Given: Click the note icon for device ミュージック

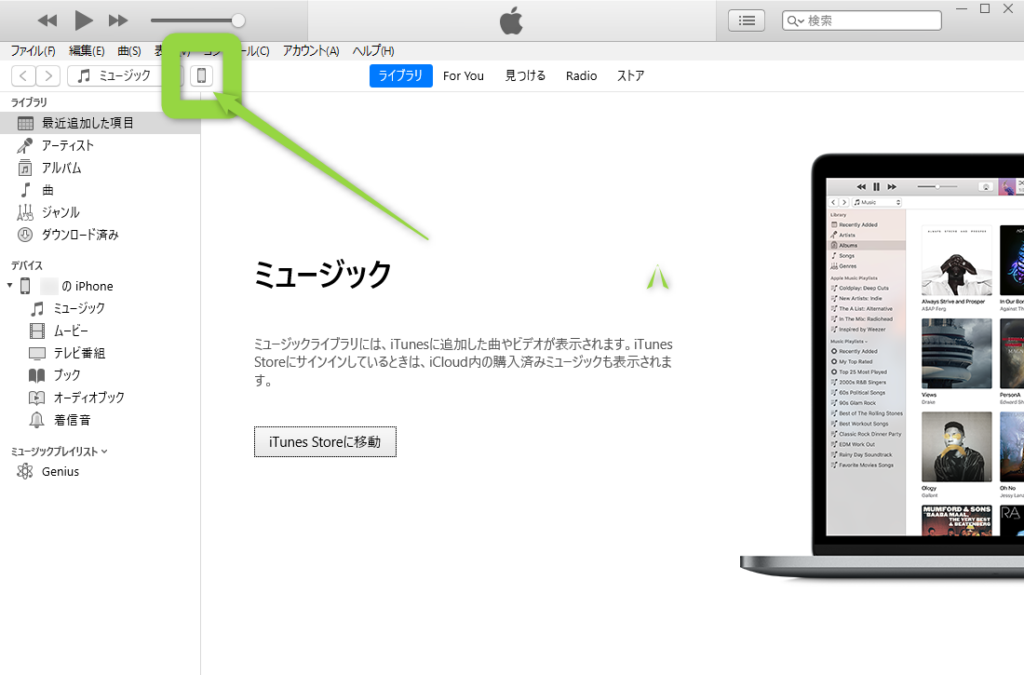Looking at the screenshot, I should point(37,308).
